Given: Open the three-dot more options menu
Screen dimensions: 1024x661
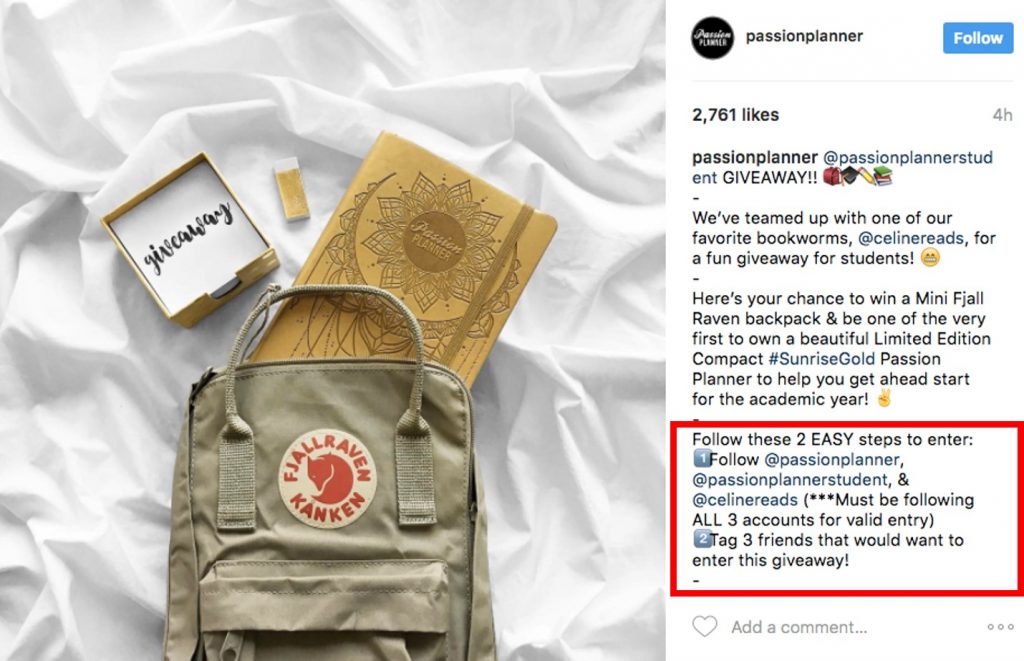Looking at the screenshot, I should pyautogui.click(x=1000, y=627).
